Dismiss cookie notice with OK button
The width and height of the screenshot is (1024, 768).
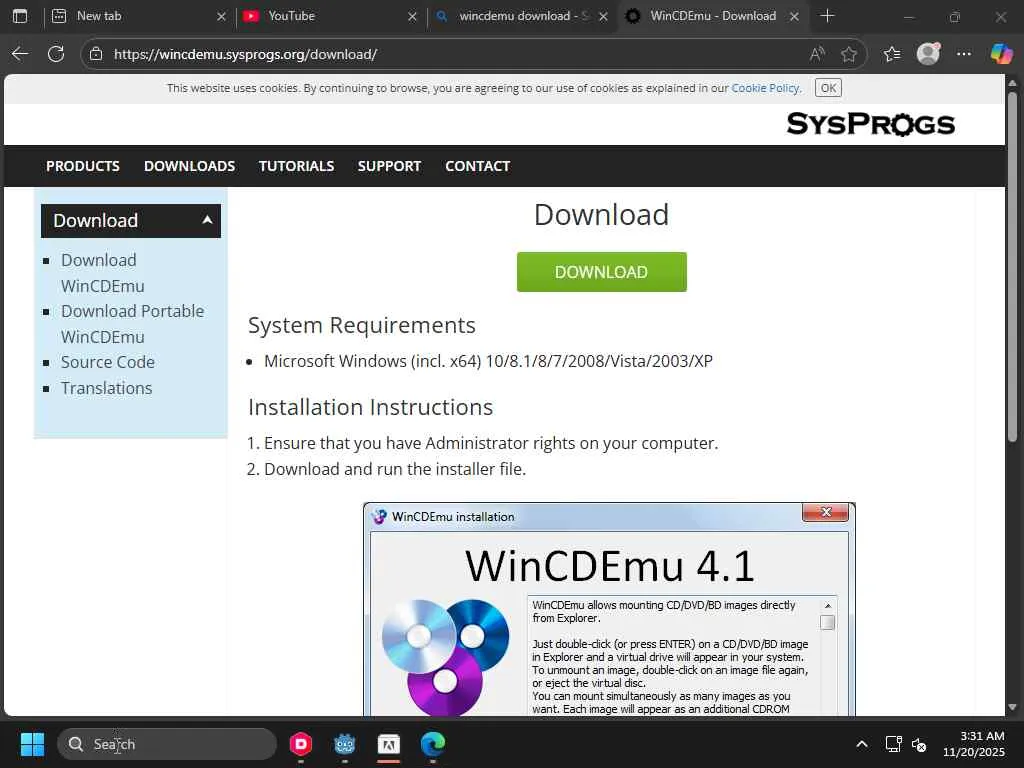coord(828,88)
